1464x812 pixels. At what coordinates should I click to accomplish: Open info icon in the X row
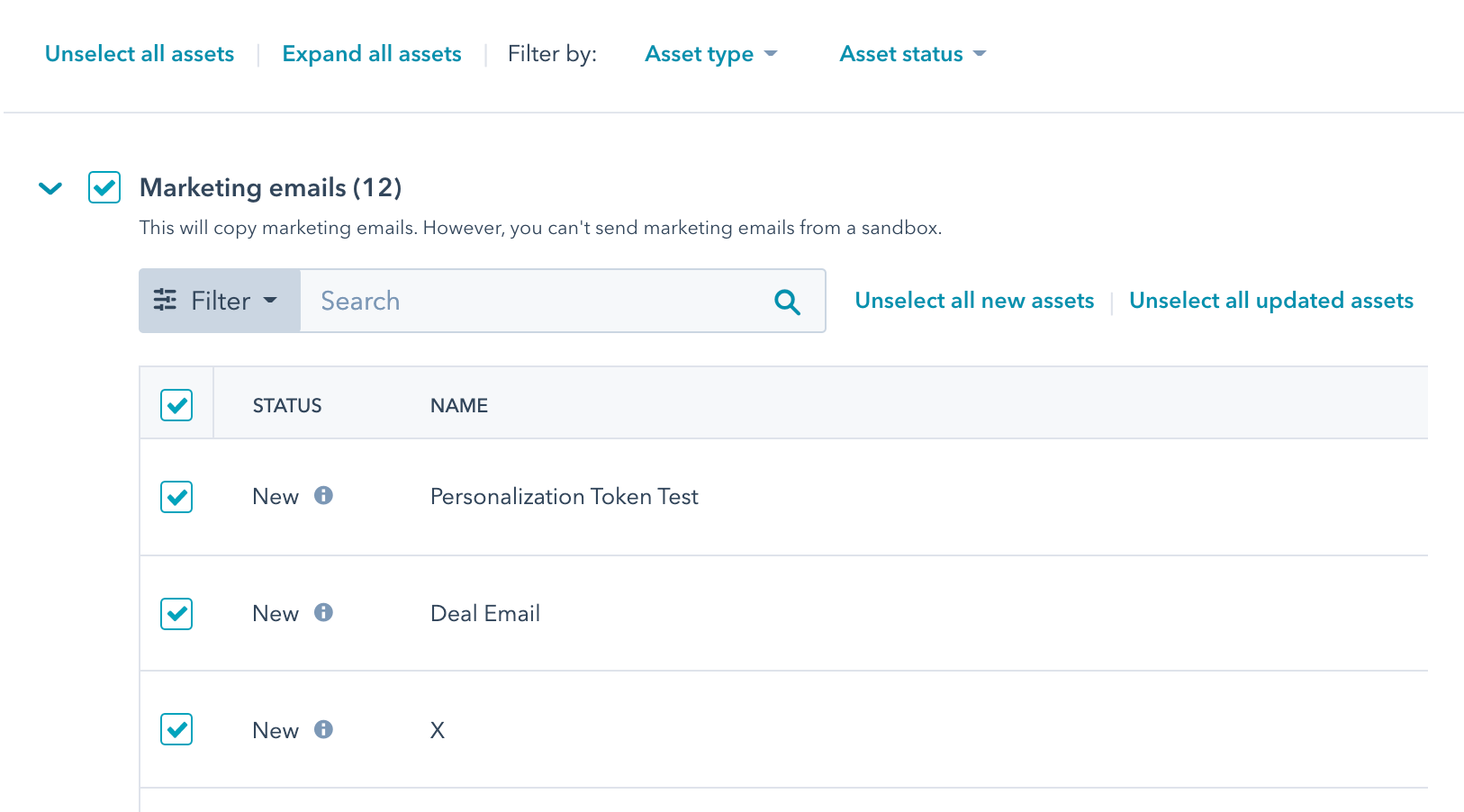pyautogui.click(x=323, y=729)
